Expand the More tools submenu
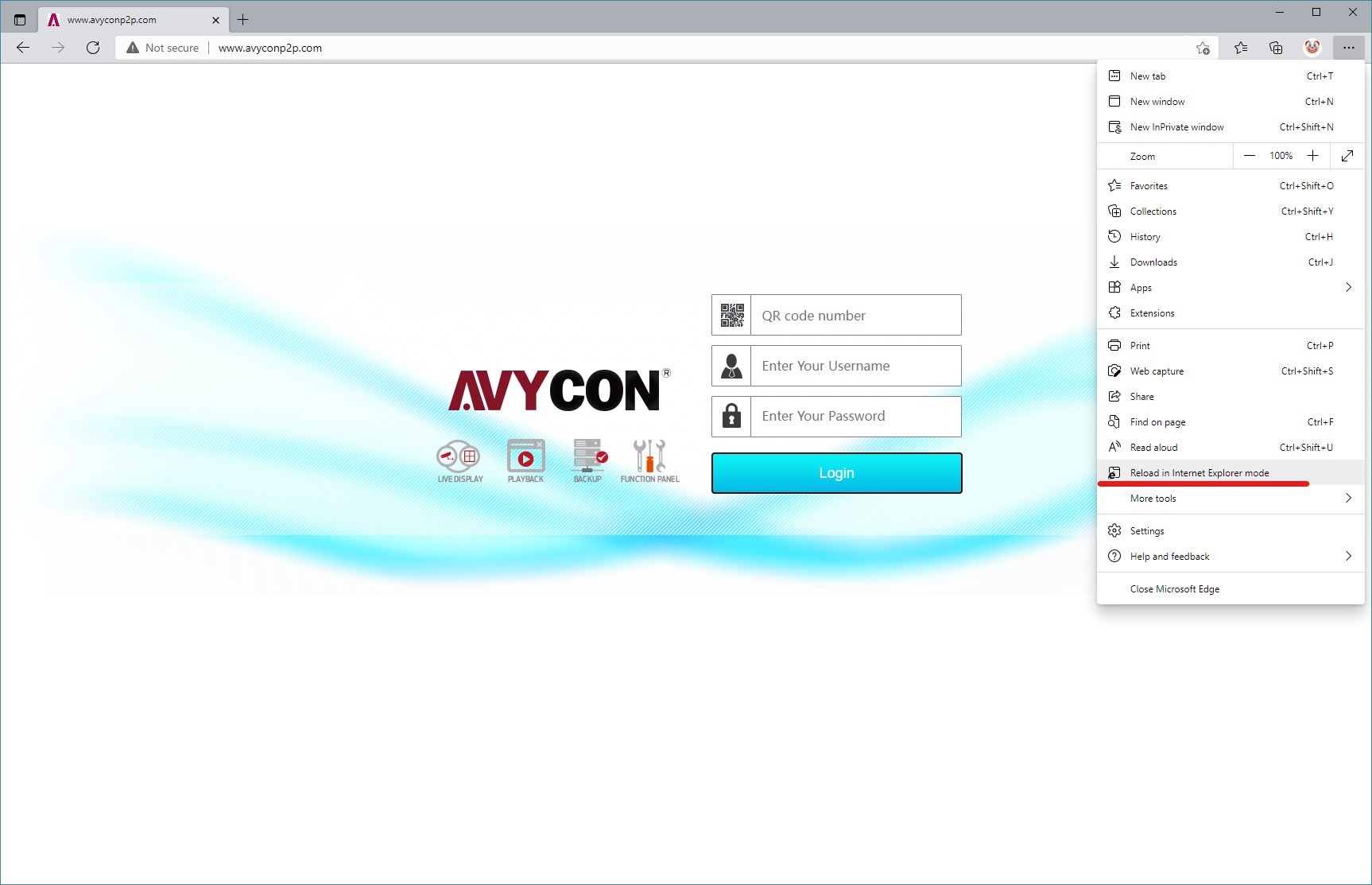 coord(1231,499)
